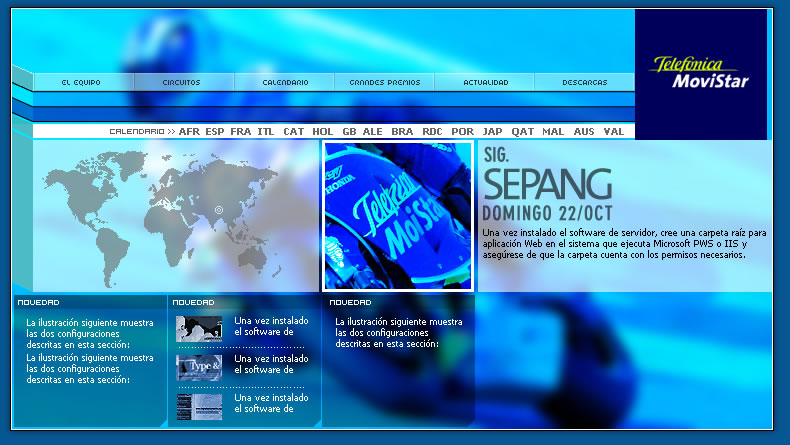Screen dimensions: 790x445
Task: Go to GRANDES PREMIOS section
Action: click(384, 82)
